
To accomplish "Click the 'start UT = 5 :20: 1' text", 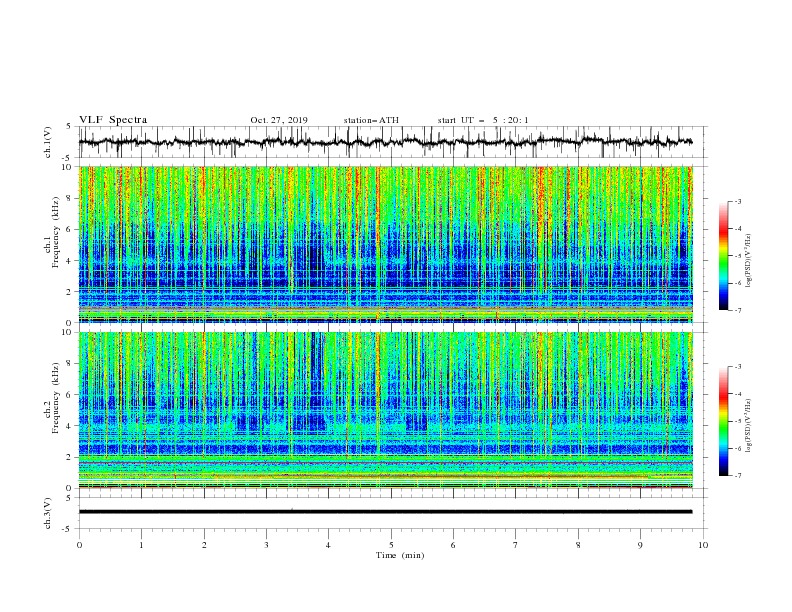I will (x=483, y=120).
